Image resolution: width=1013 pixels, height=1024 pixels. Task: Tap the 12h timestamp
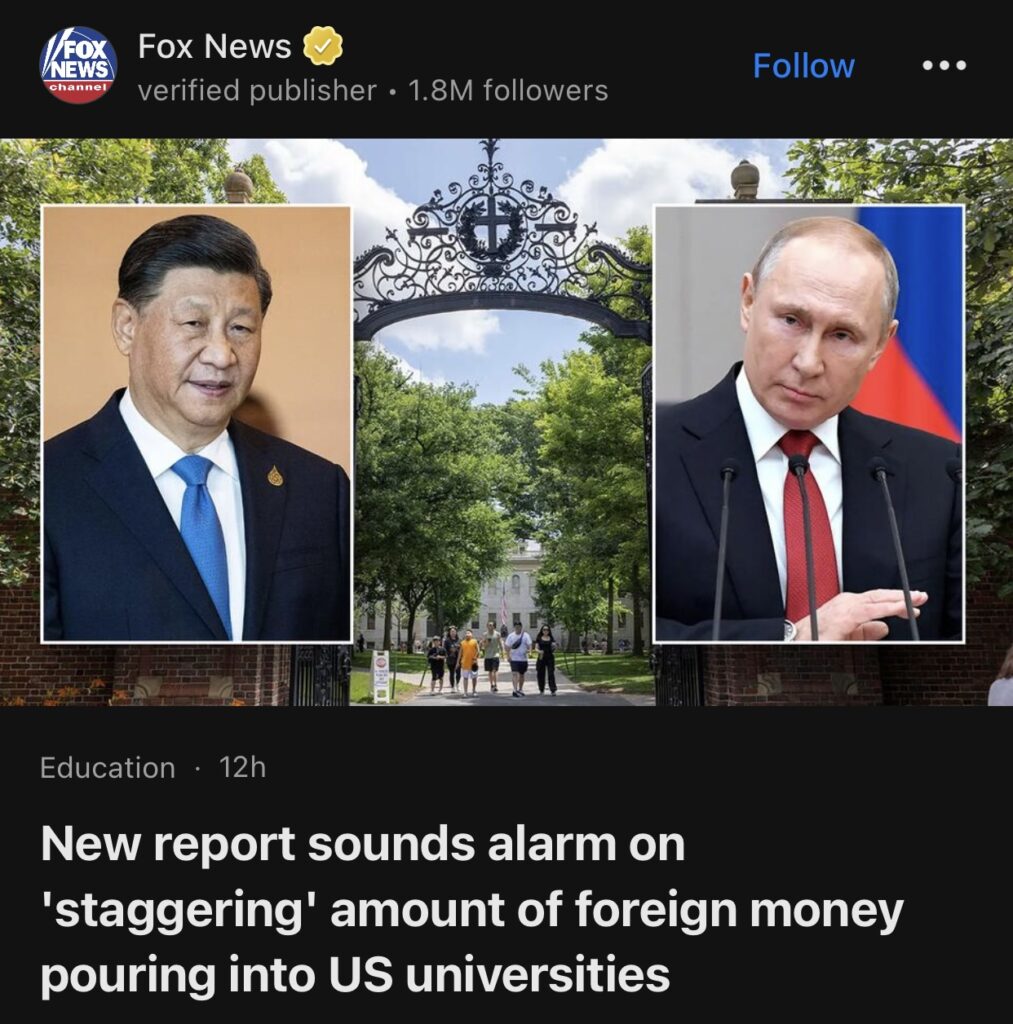tap(242, 767)
